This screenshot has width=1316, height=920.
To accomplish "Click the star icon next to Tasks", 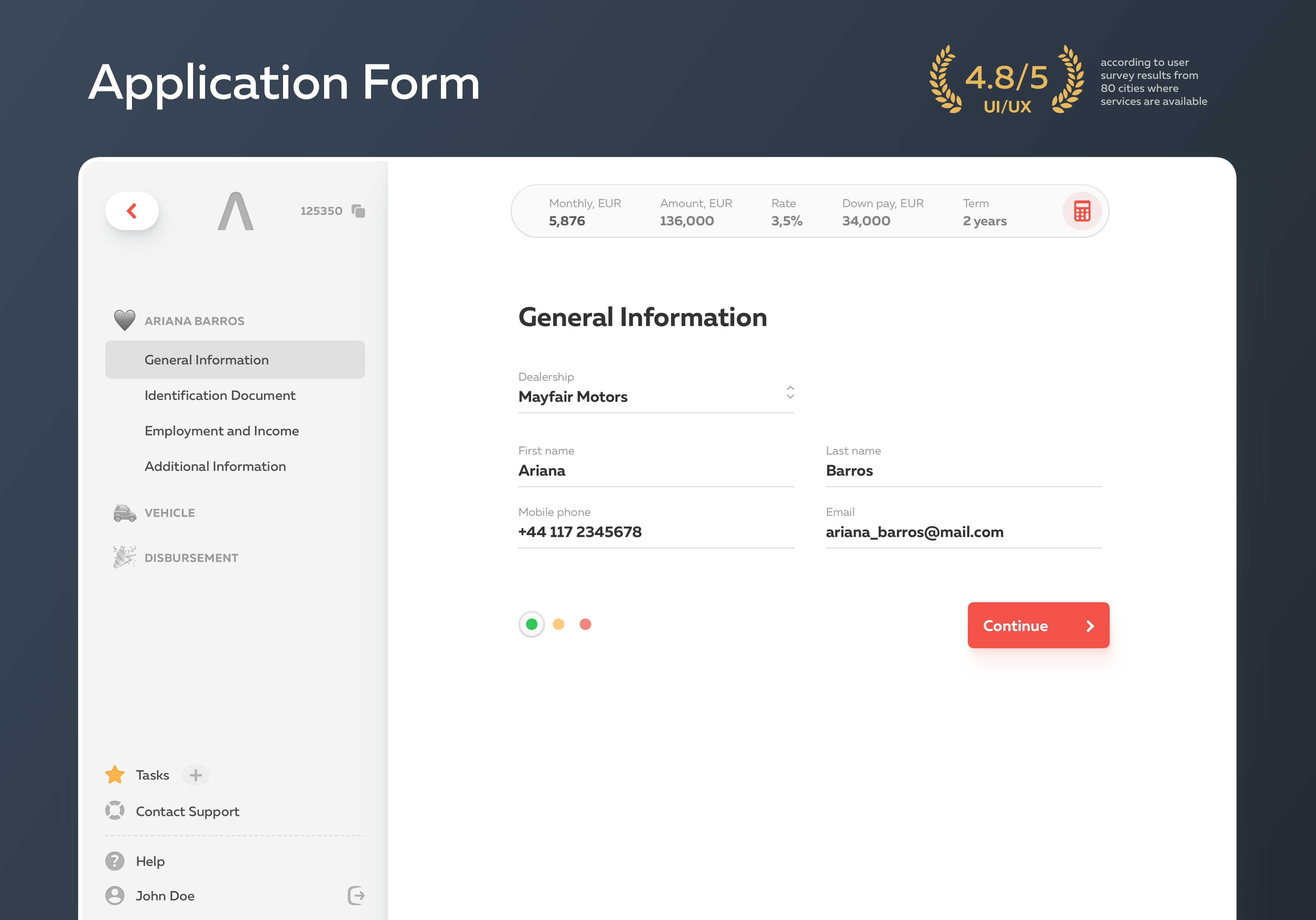I will (x=114, y=774).
